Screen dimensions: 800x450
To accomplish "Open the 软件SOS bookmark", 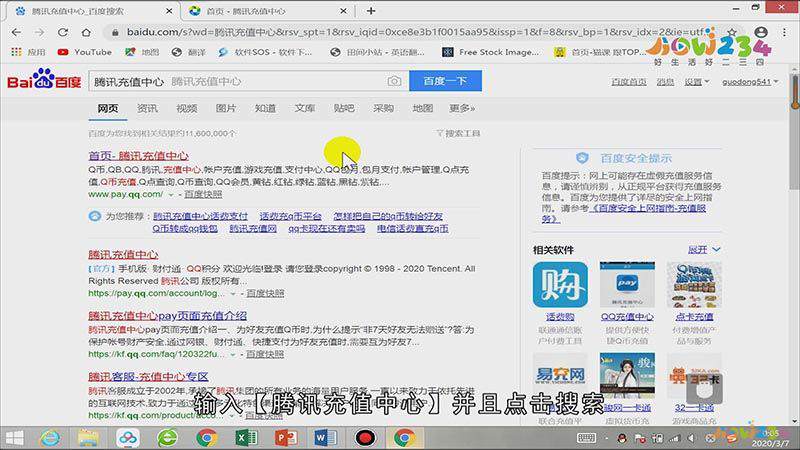I will pyautogui.click(x=265, y=52).
